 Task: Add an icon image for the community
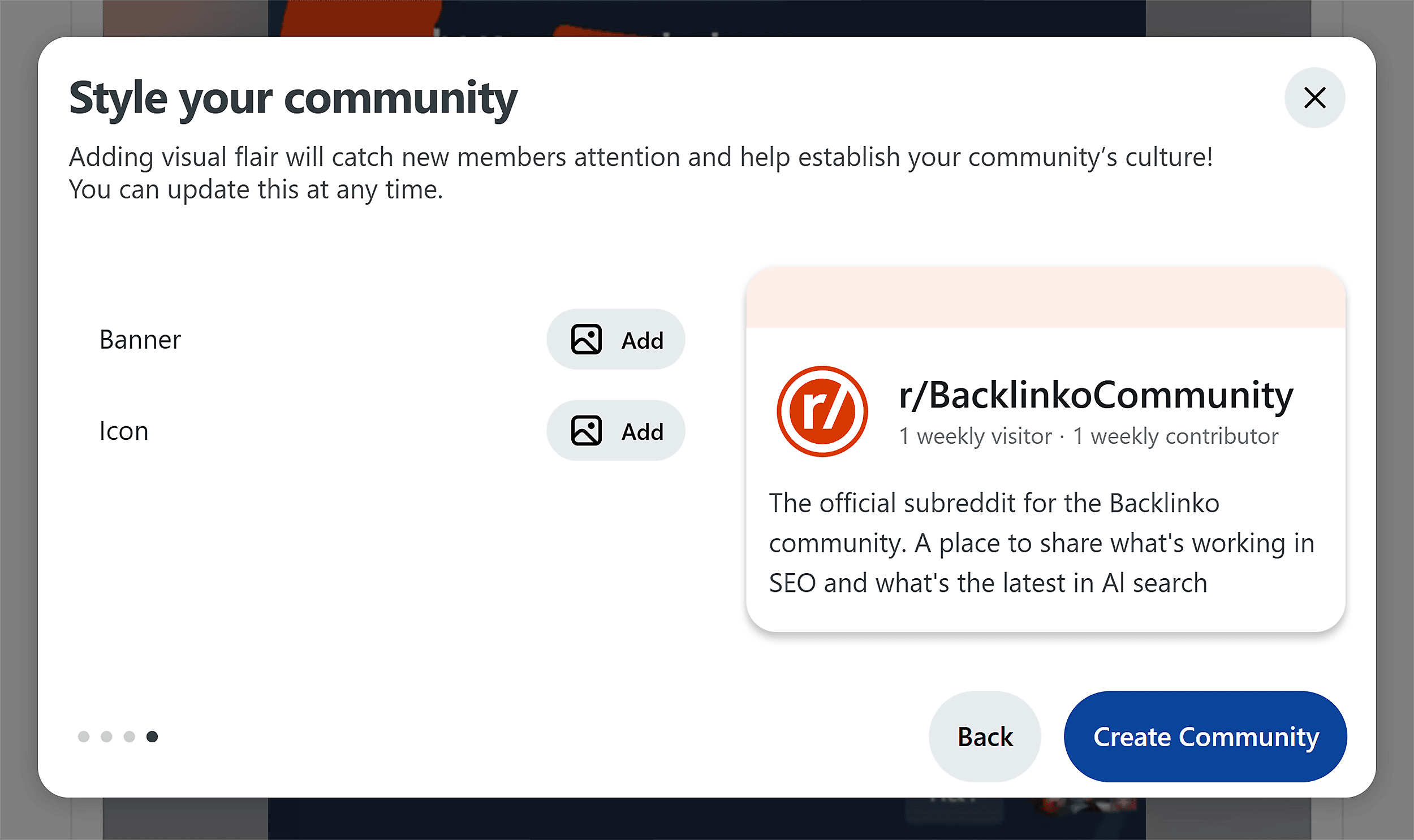click(x=615, y=430)
